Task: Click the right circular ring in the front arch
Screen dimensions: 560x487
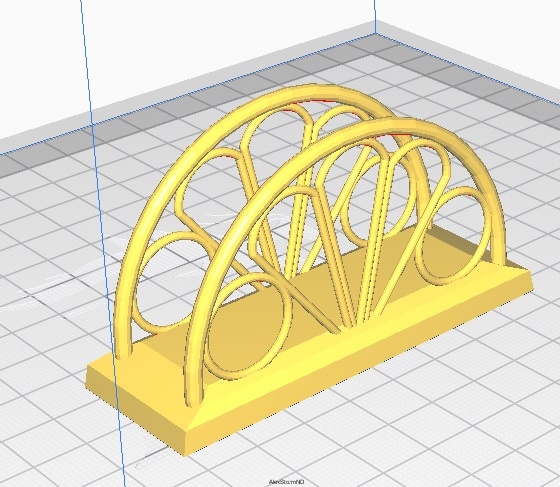Action: [451, 236]
